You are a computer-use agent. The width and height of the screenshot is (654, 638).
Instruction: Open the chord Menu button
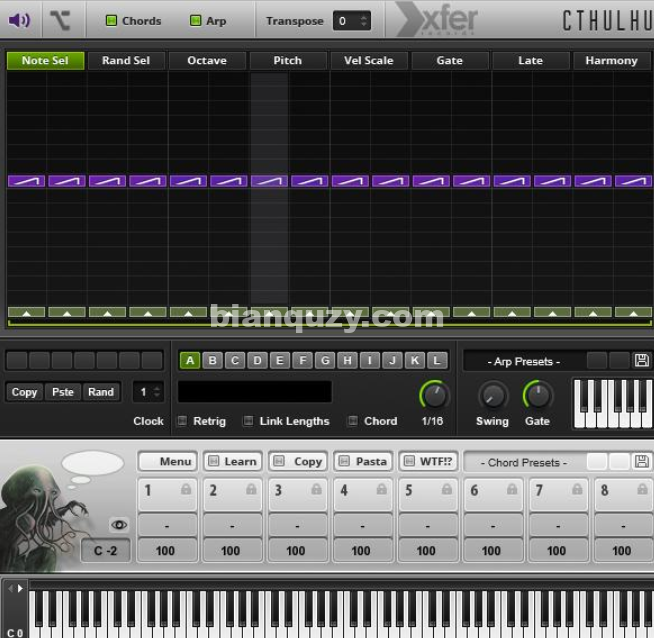(168, 461)
